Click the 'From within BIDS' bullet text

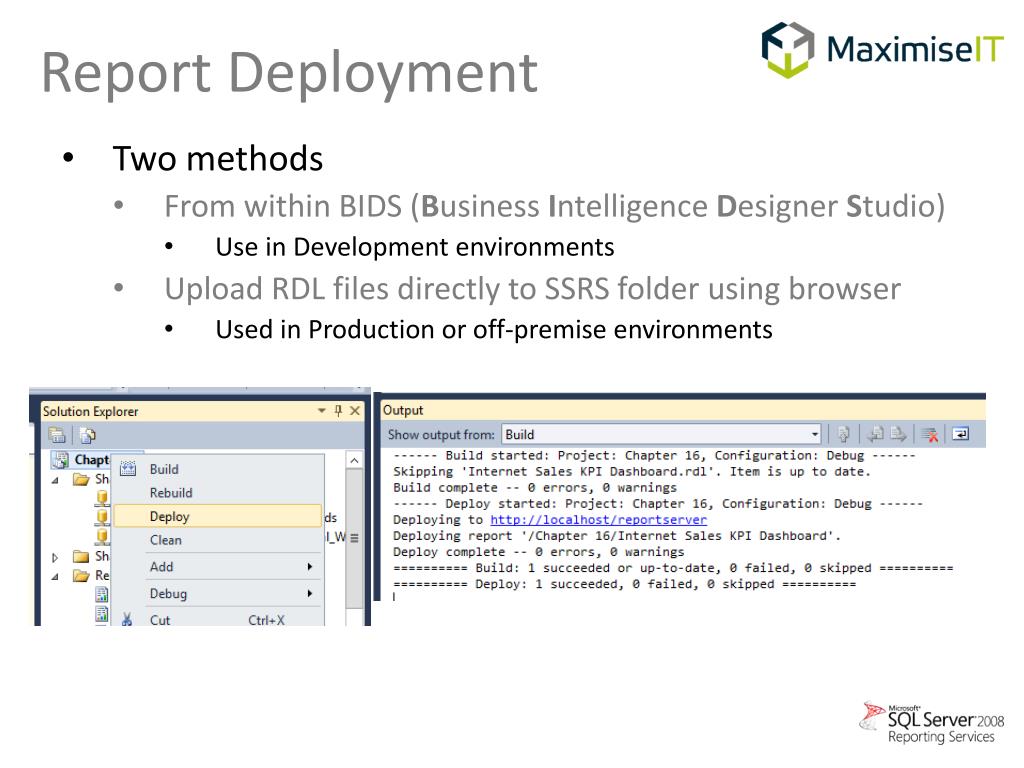click(x=554, y=206)
